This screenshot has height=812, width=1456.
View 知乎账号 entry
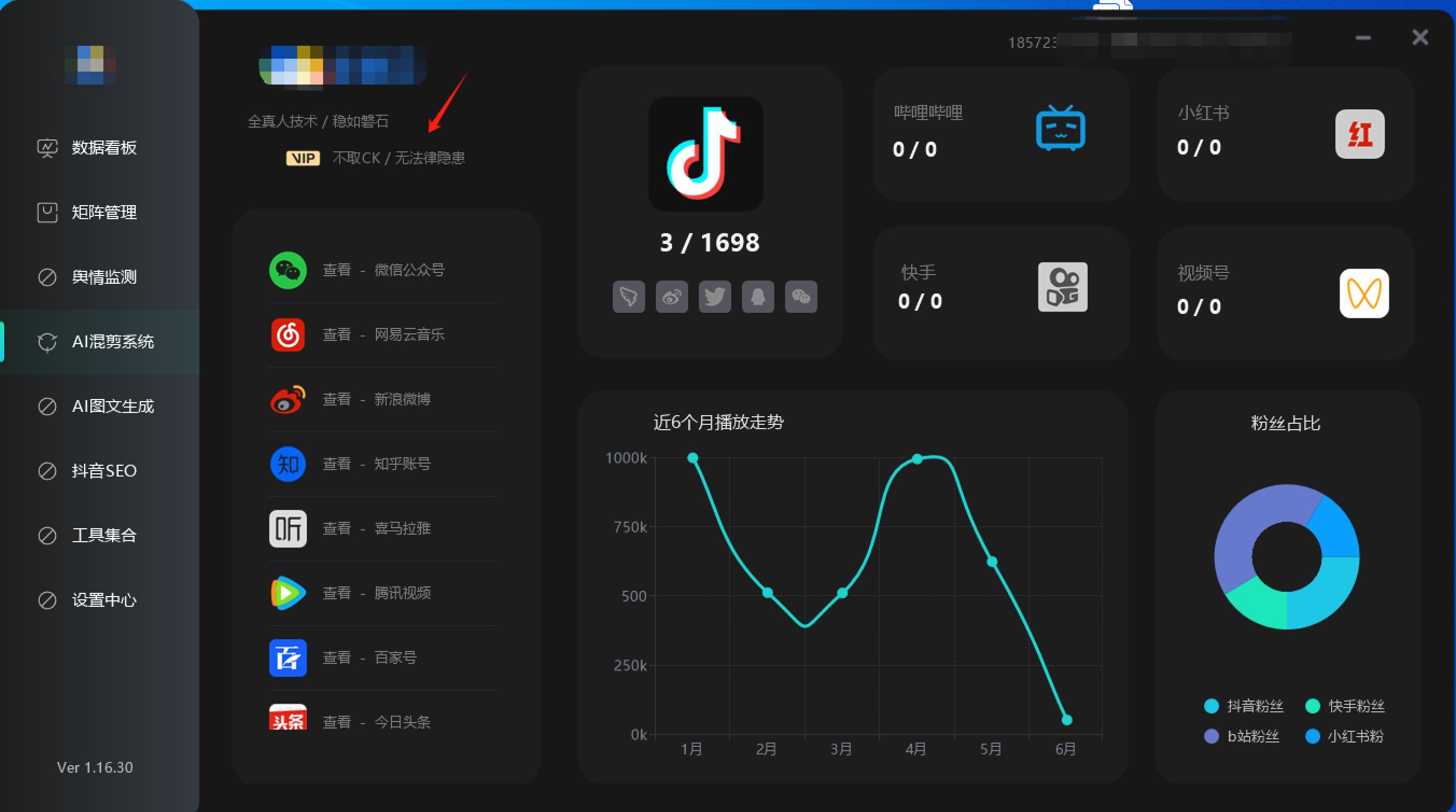click(x=376, y=464)
